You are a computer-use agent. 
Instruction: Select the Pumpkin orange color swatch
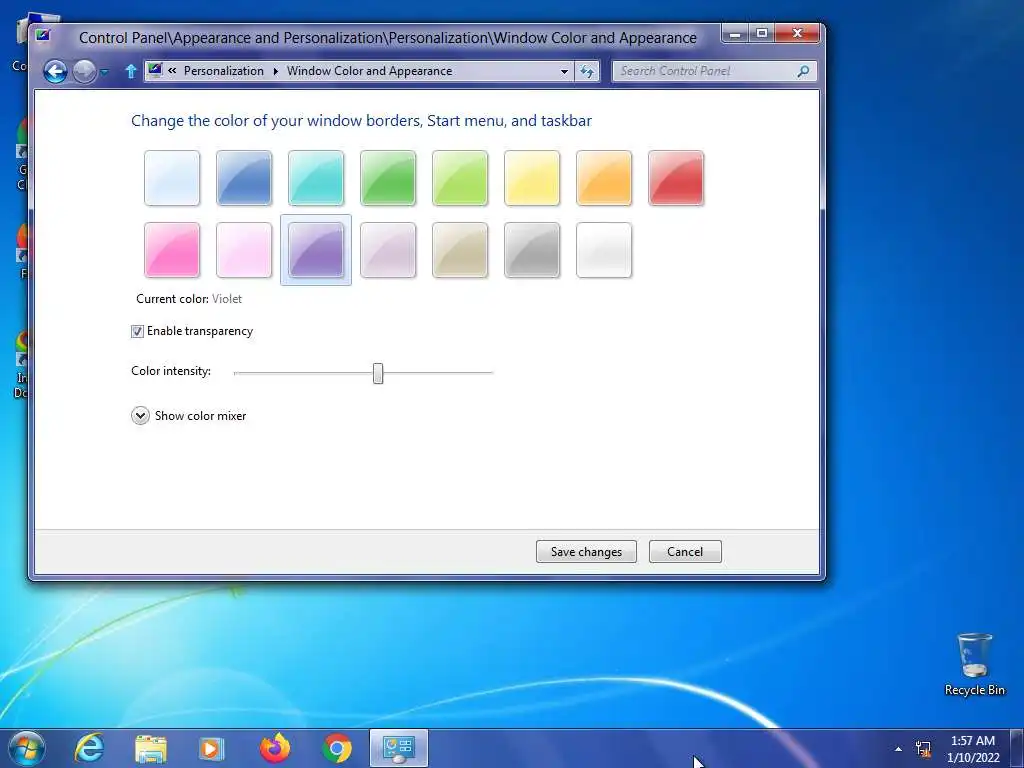point(604,178)
